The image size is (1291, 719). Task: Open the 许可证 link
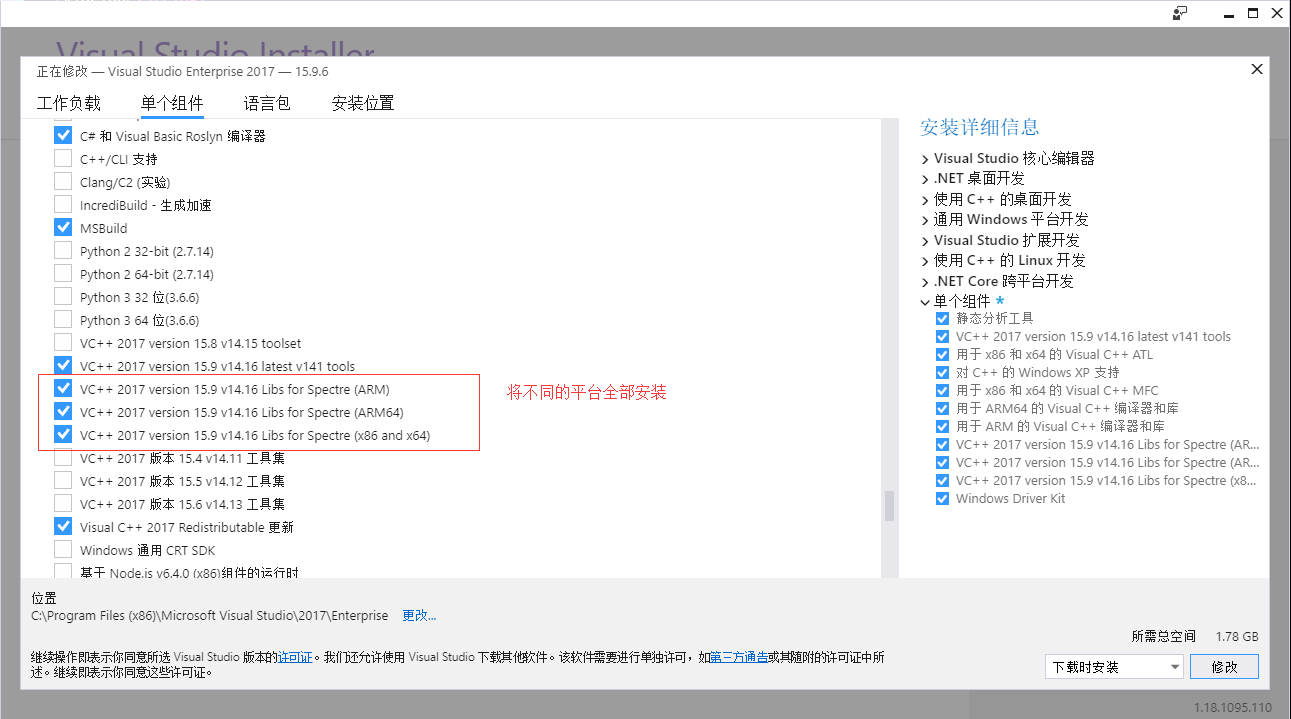point(296,657)
